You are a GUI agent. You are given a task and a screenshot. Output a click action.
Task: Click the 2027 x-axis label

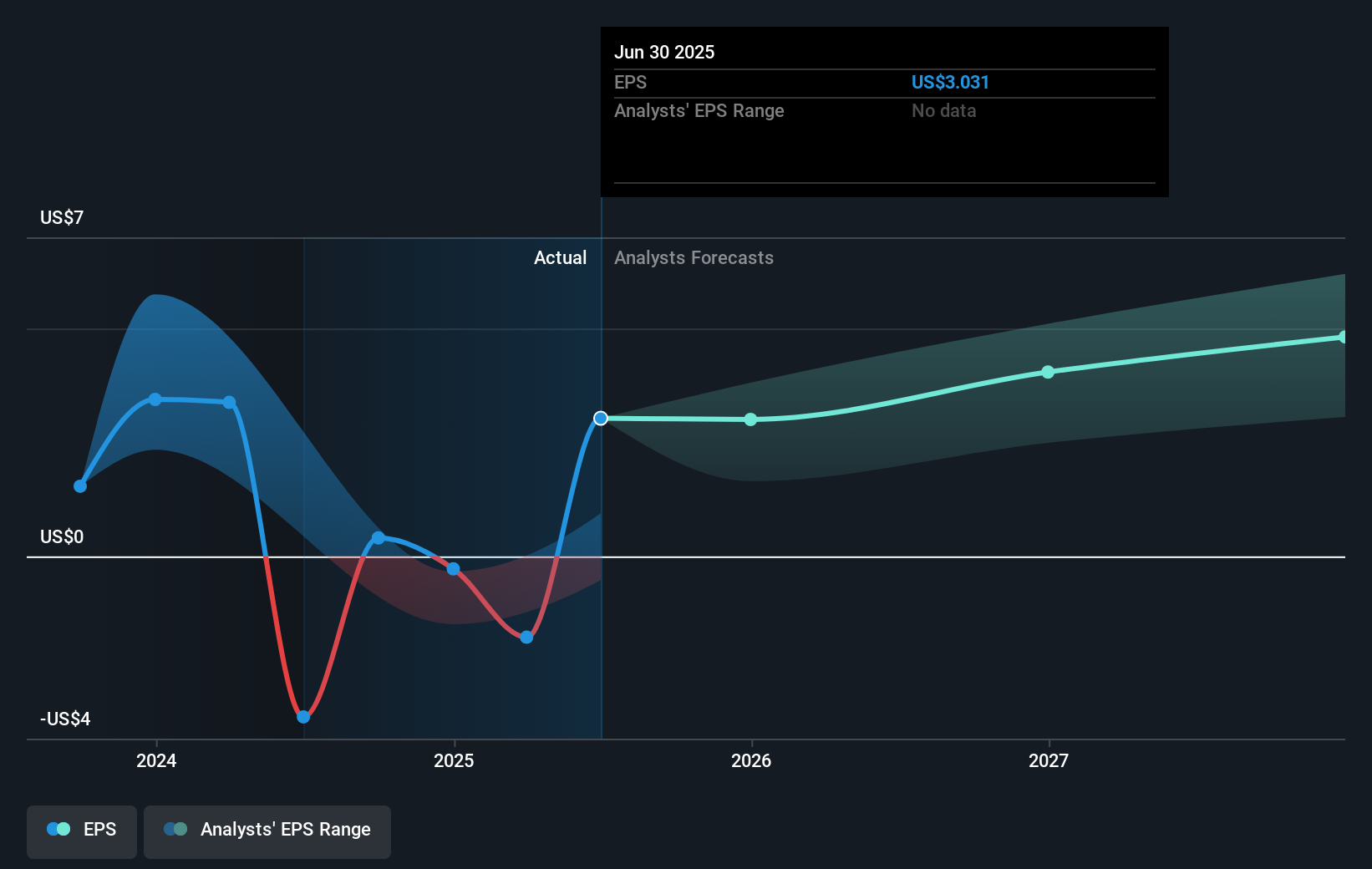click(x=1049, y=760)
